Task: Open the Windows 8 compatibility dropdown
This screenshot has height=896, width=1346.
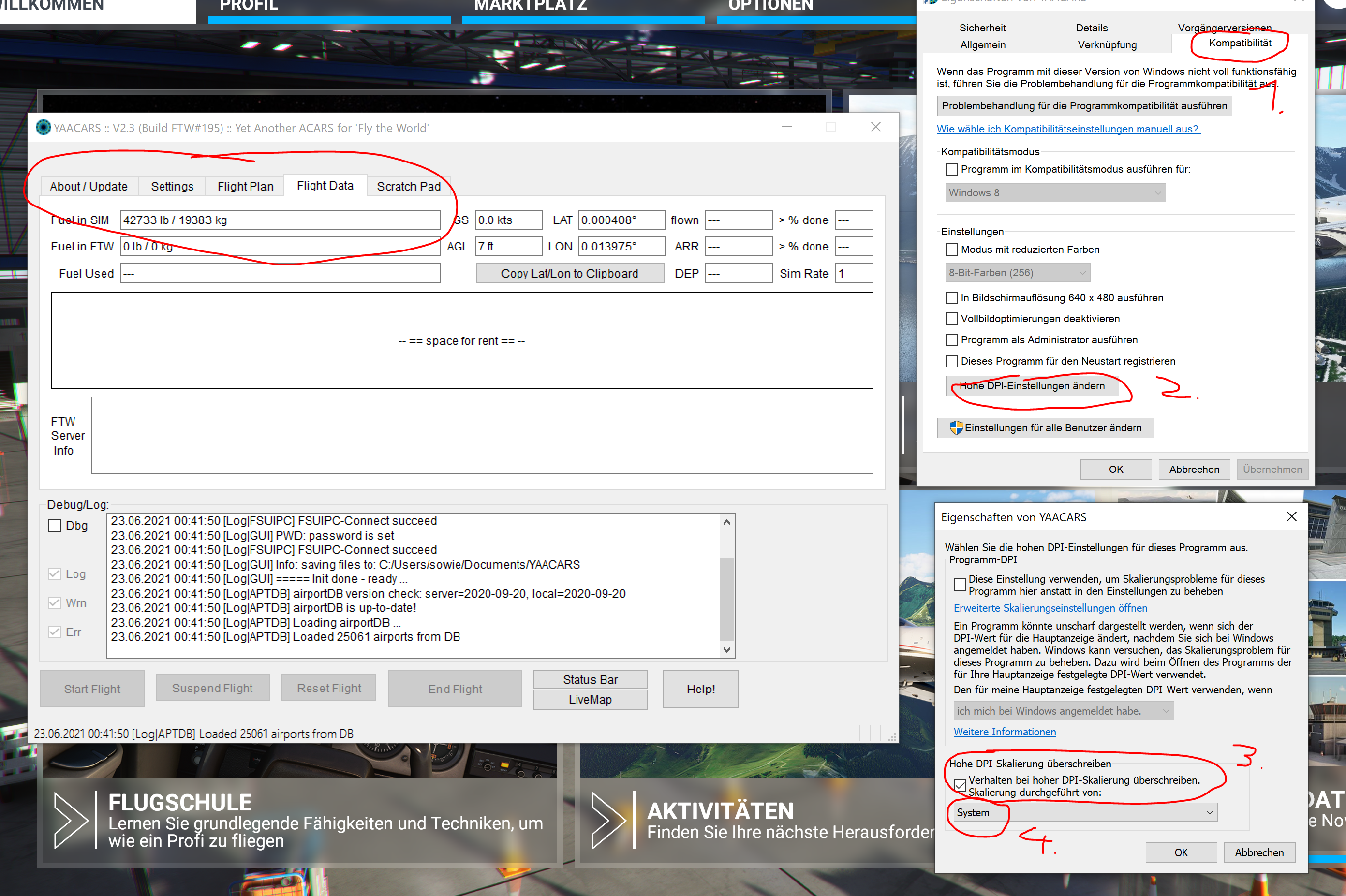Action: coord(1055,192)
